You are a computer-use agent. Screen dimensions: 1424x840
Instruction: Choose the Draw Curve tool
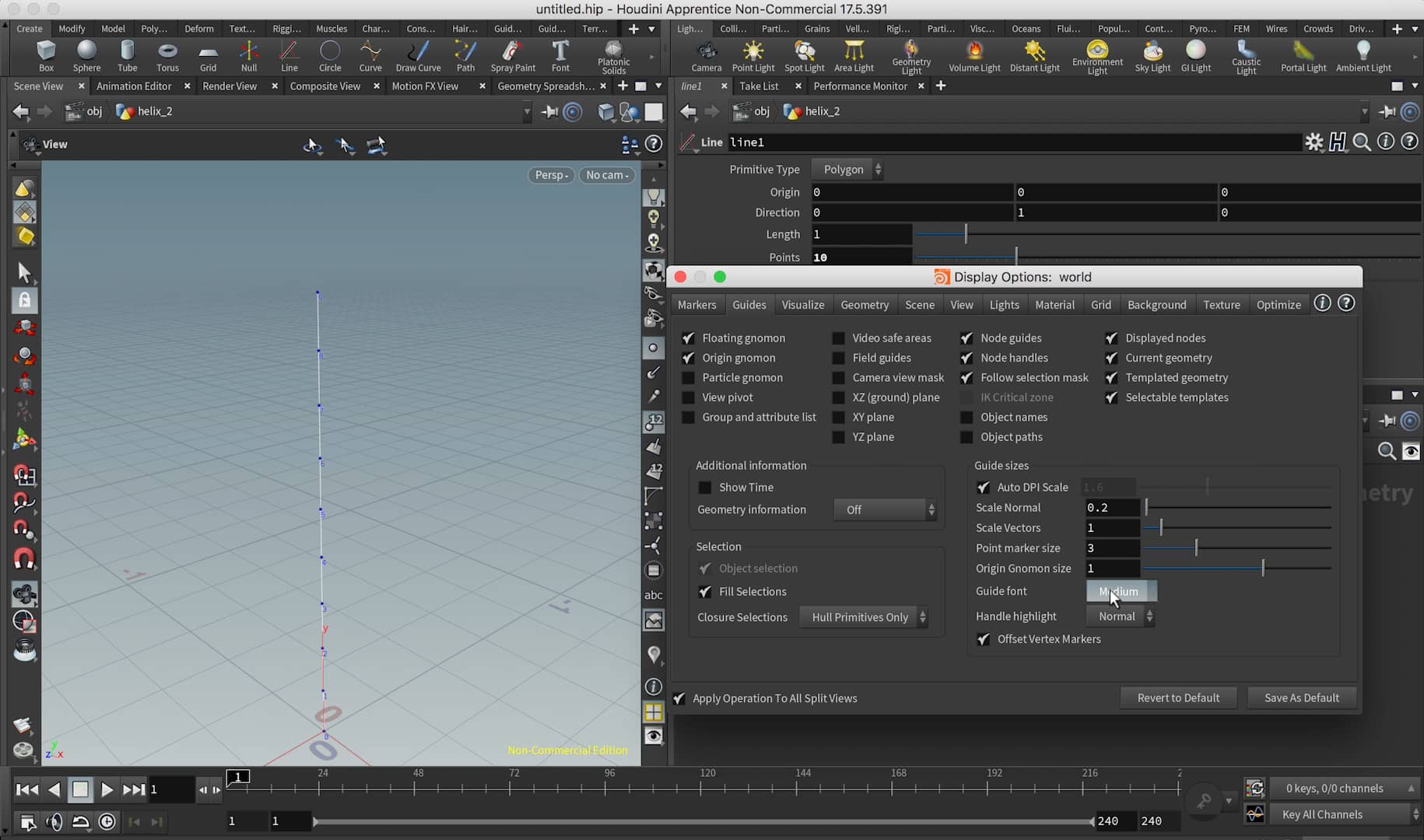(418, 56)
